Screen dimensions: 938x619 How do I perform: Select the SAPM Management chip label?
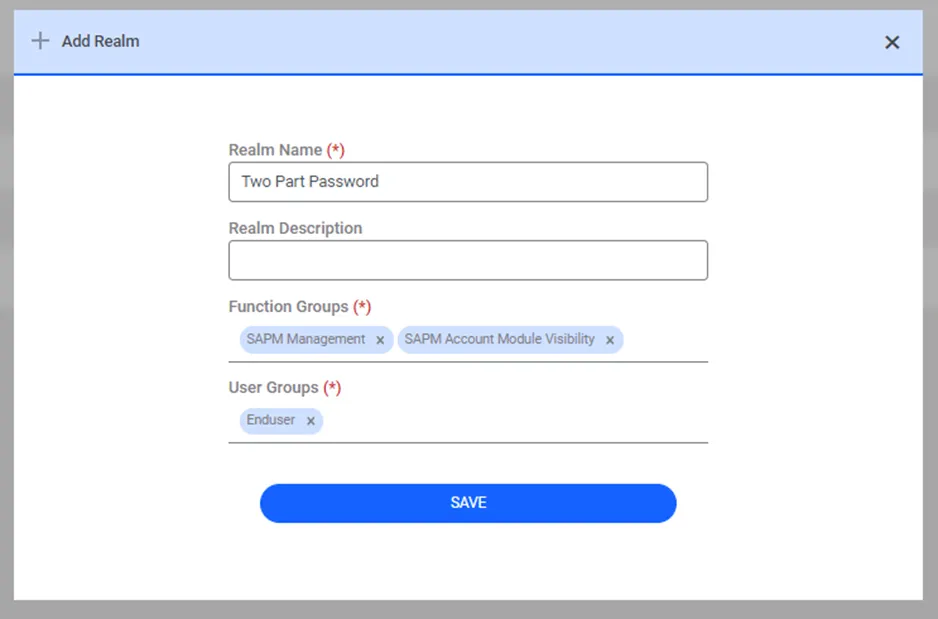306,339
